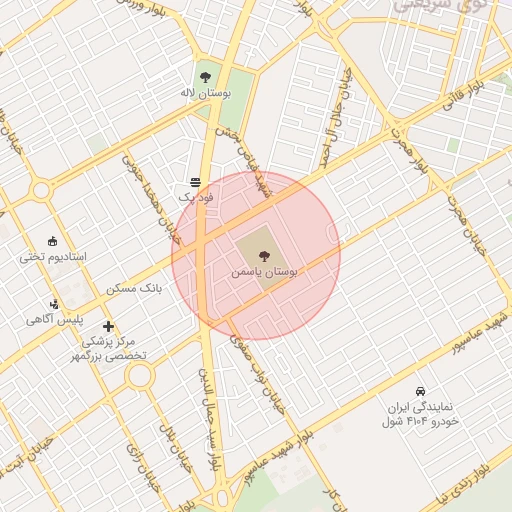Click the استادیوم تختی stadium icon

(x=52, y=241)
